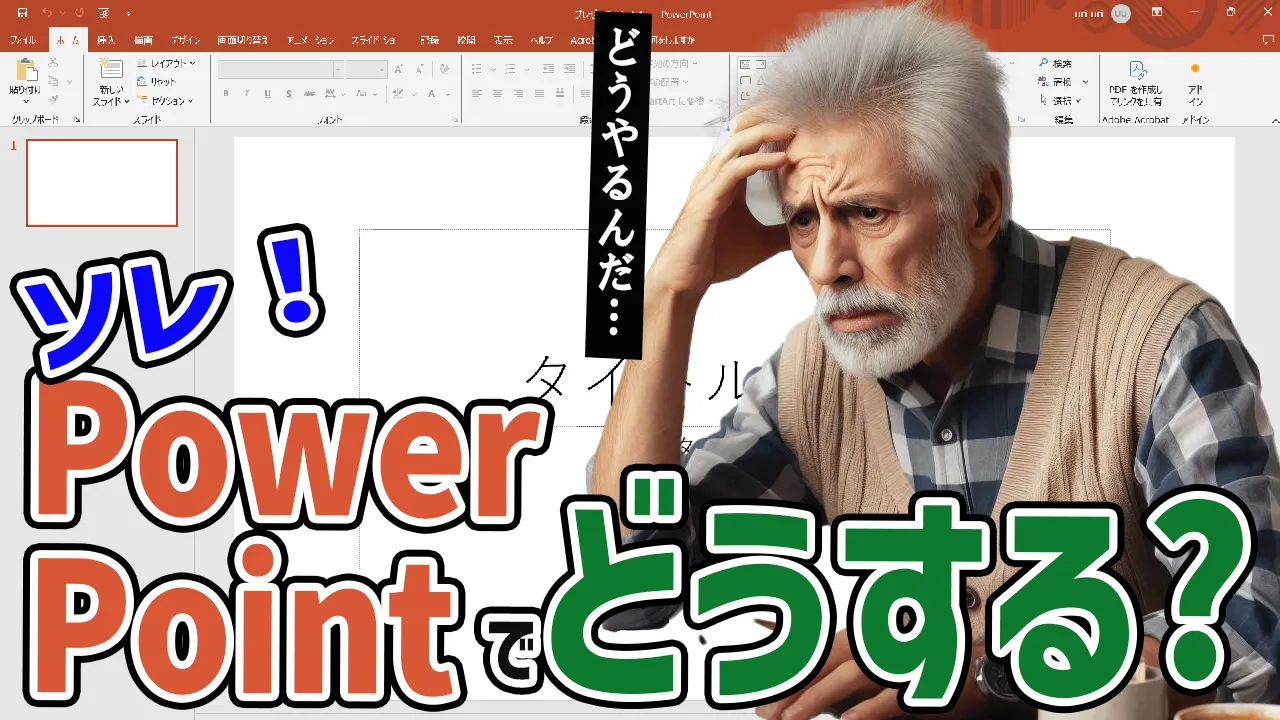Click the Format Painter brush icon

53,100
